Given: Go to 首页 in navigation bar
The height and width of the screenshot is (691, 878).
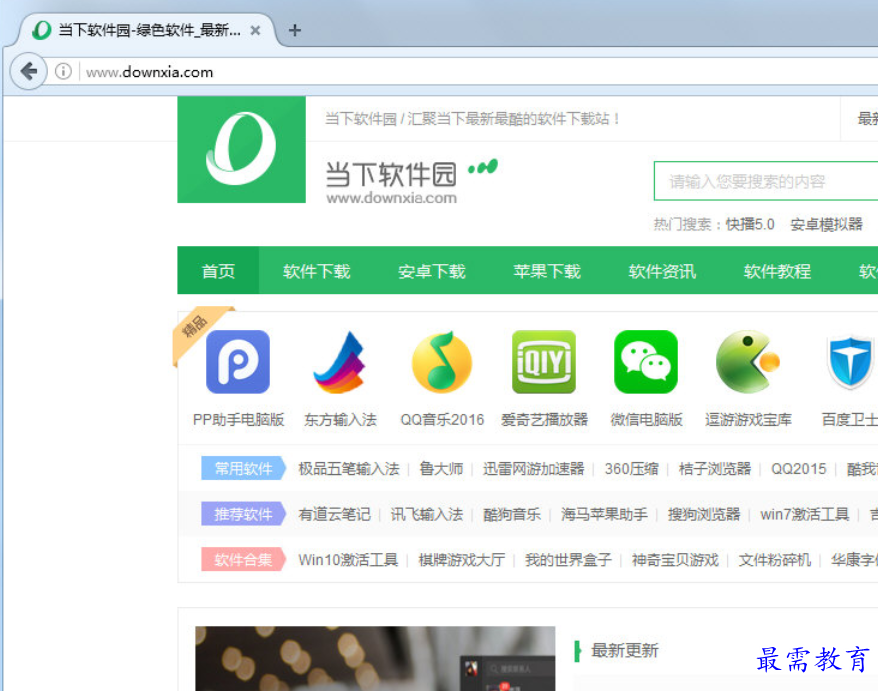Looking at the screenshot, I should coord(218,271).
